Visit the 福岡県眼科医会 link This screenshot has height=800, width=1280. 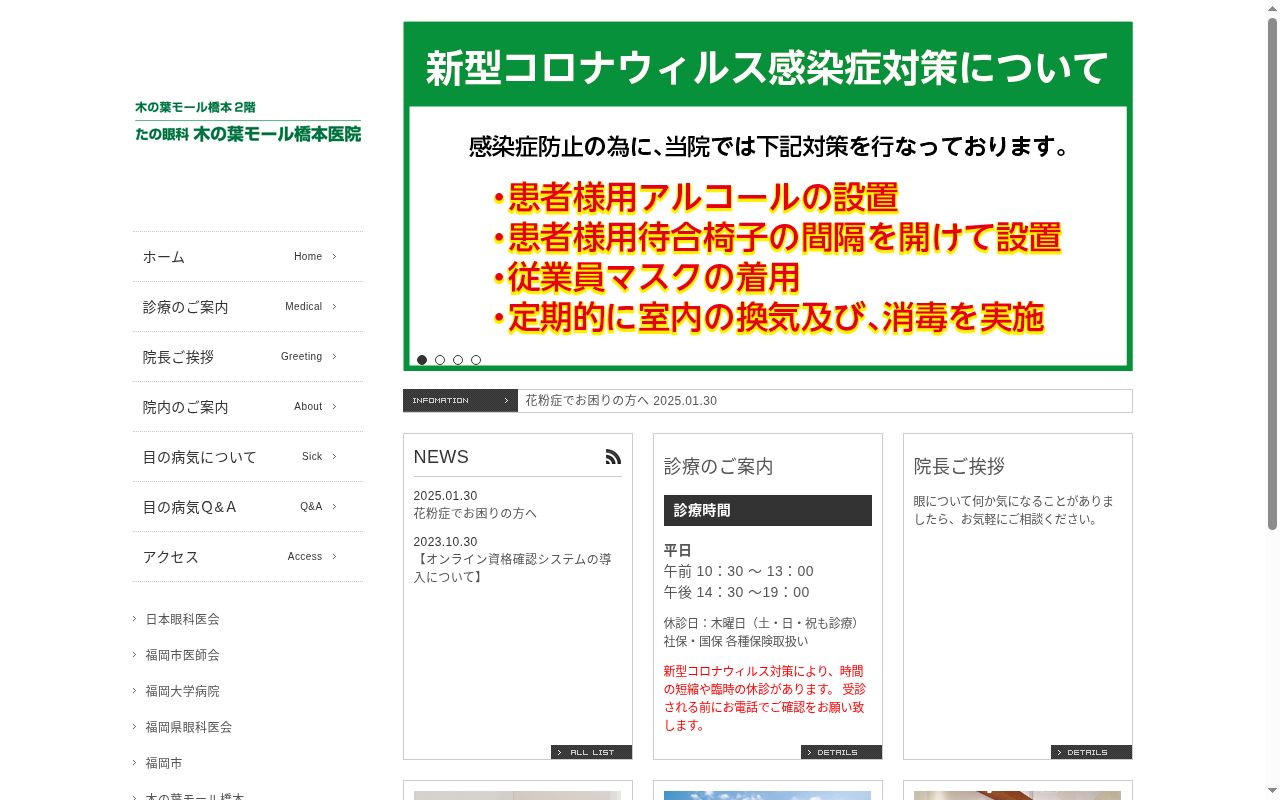coord(188,727)
